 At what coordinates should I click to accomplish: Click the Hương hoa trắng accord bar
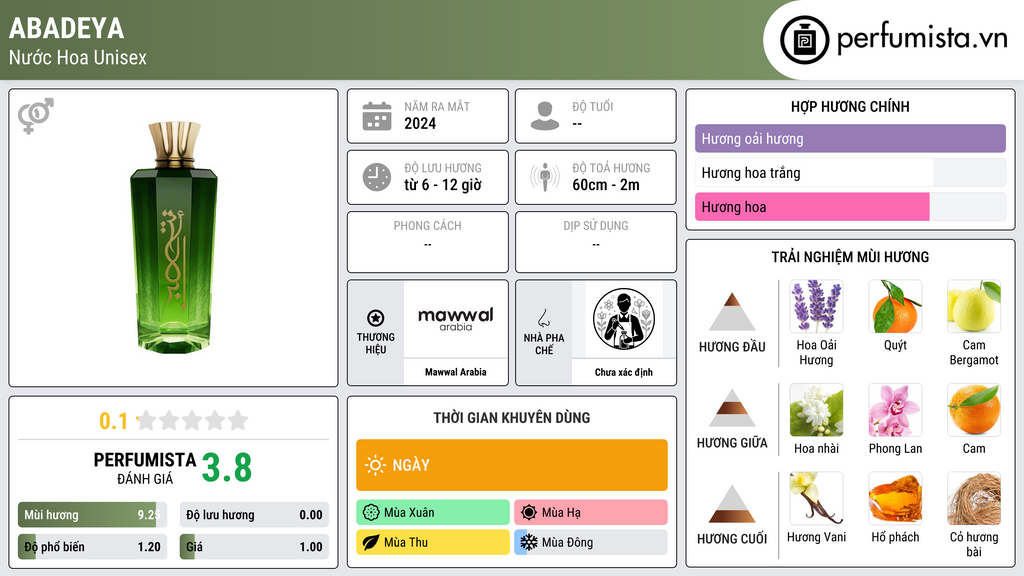pyautogui.click(x=850, y=173)
